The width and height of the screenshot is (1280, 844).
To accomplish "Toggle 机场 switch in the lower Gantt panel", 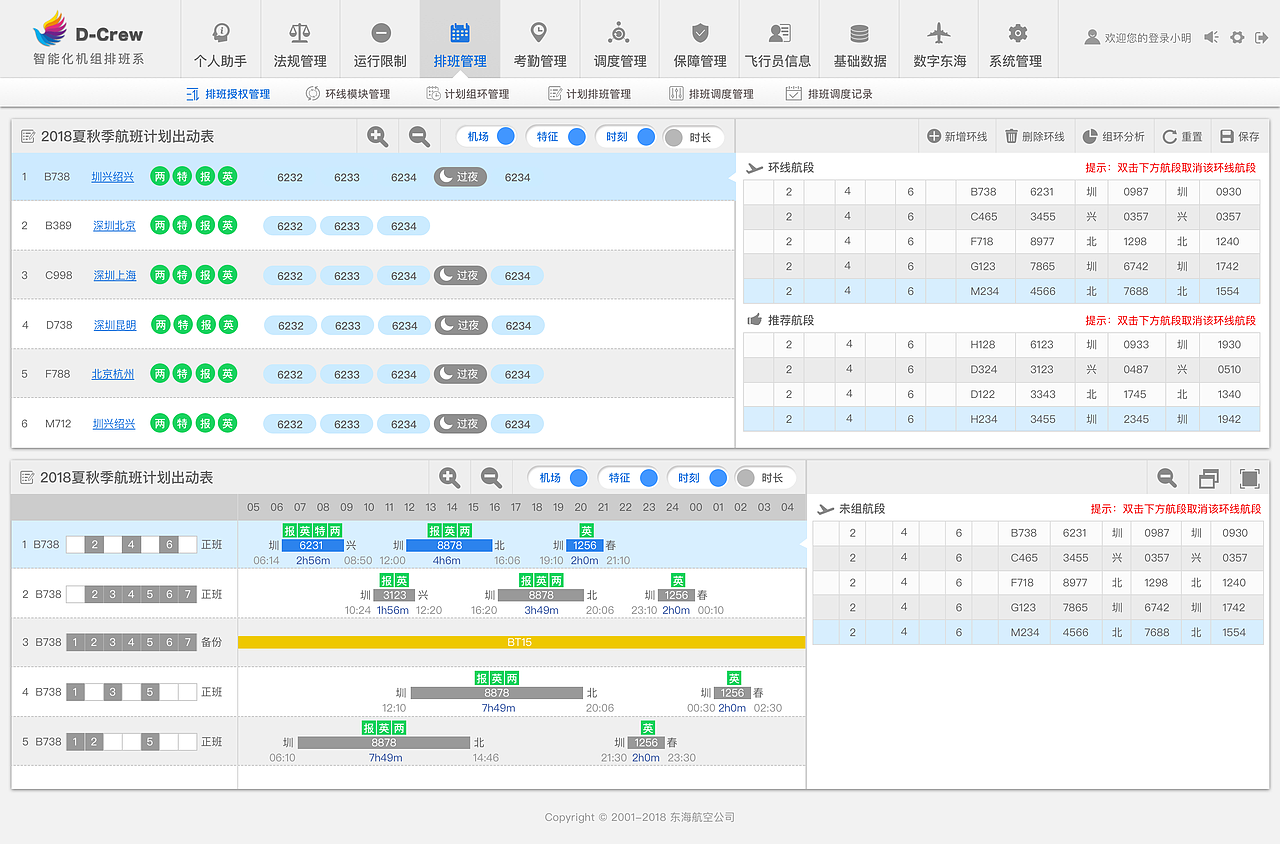I will 559,478.
